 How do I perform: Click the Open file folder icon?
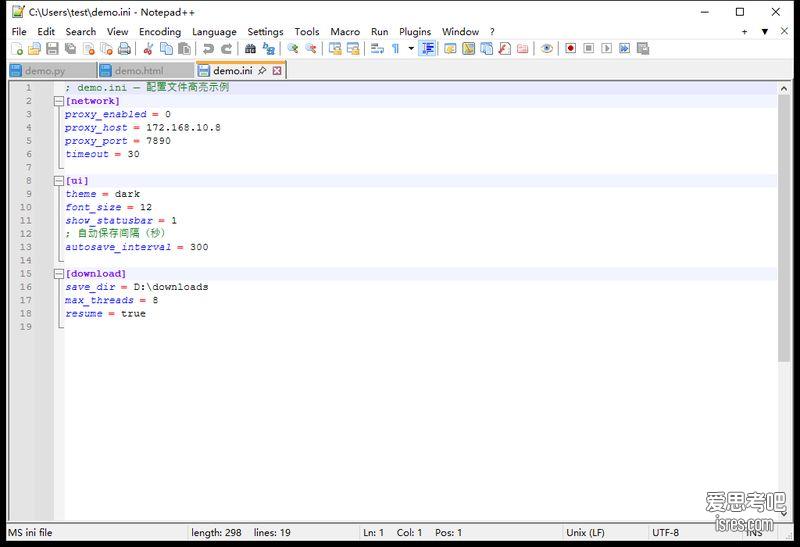(x=34, y=49)
